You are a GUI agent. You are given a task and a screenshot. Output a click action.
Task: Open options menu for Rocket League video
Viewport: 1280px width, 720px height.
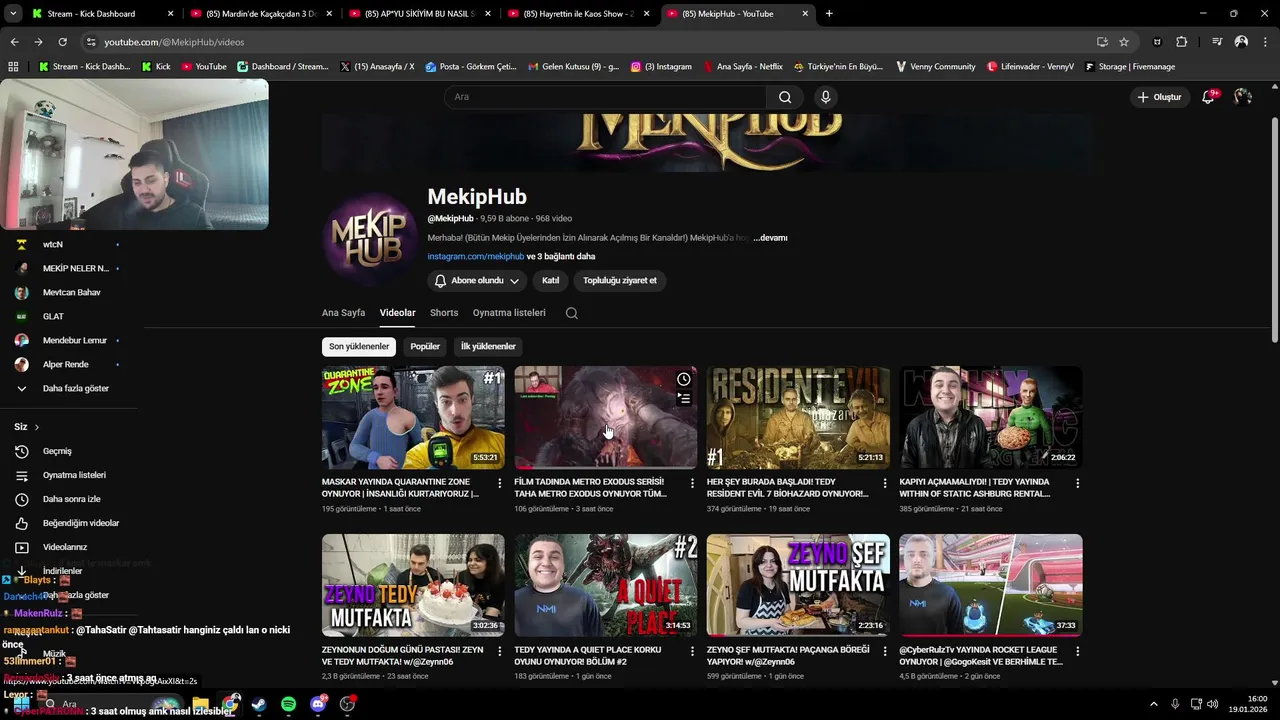1077,651
